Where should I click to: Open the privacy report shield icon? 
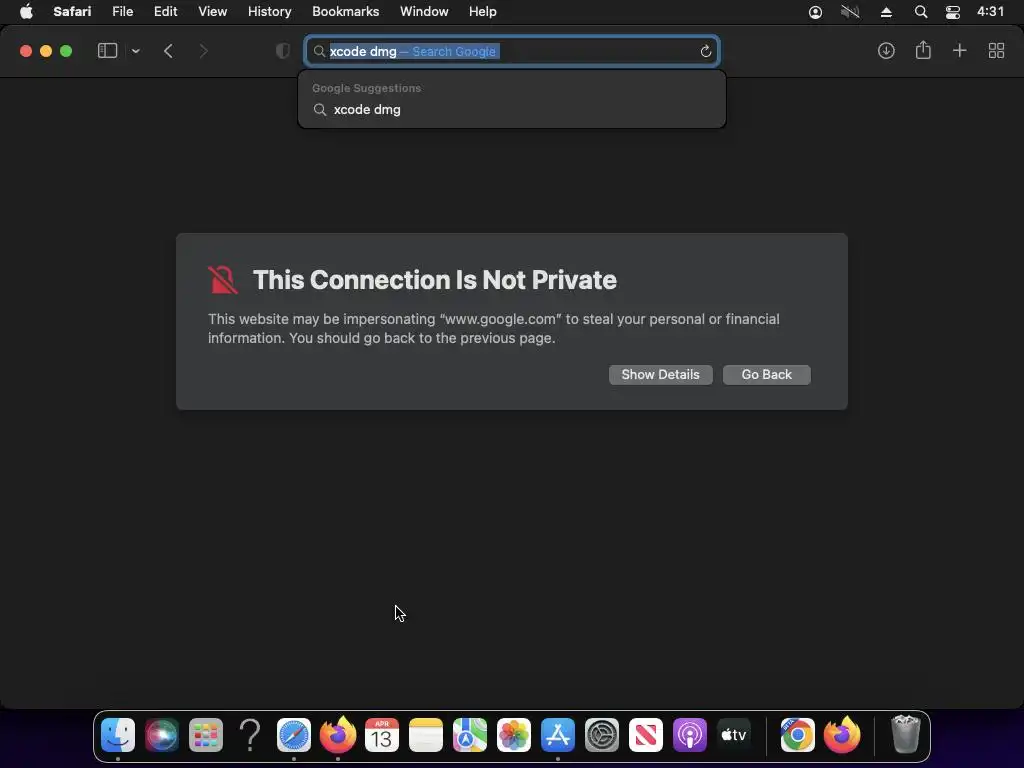pyautogui.click(x=282, y=51)
